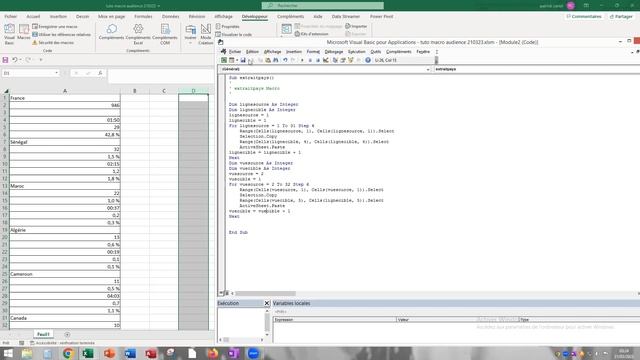
Task: Click Visualiser le code
Action: coord(233,35)
